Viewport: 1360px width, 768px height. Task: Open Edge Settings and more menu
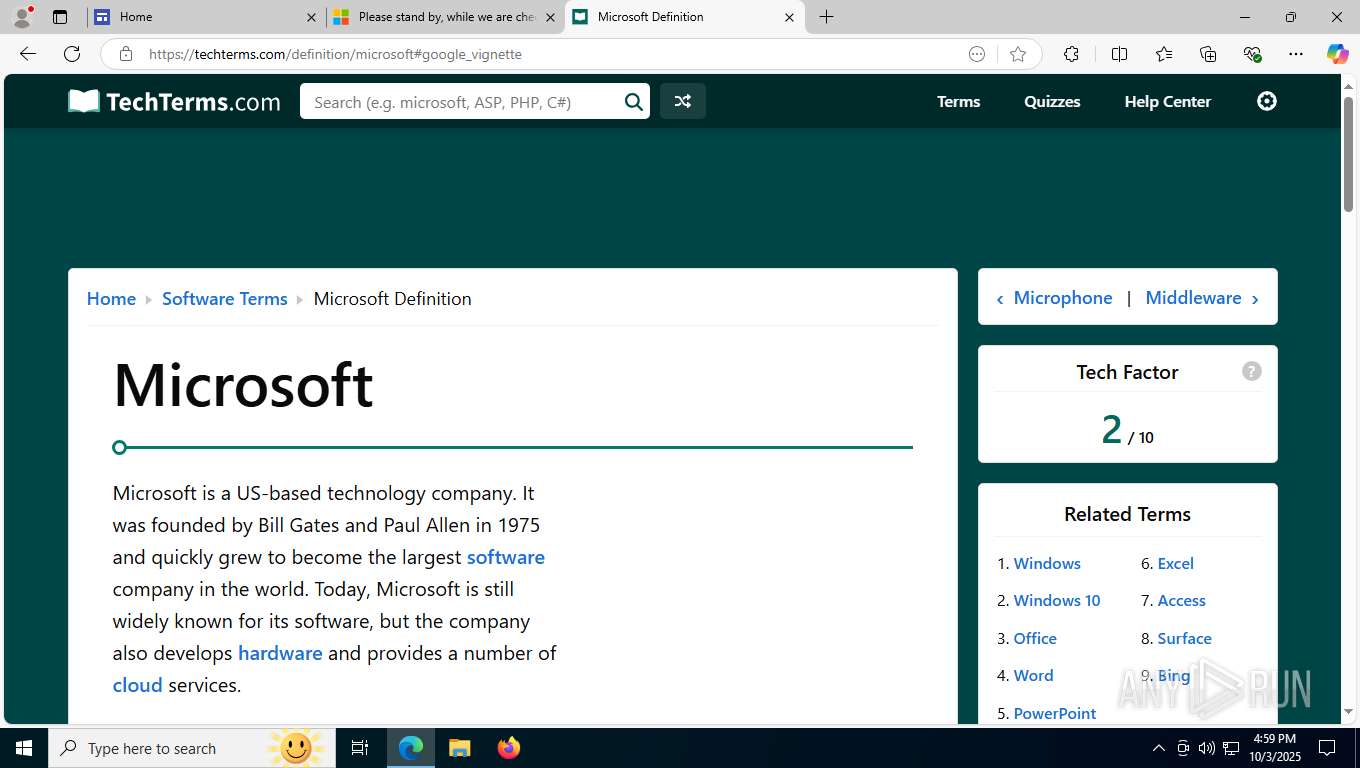point(1296,54)
